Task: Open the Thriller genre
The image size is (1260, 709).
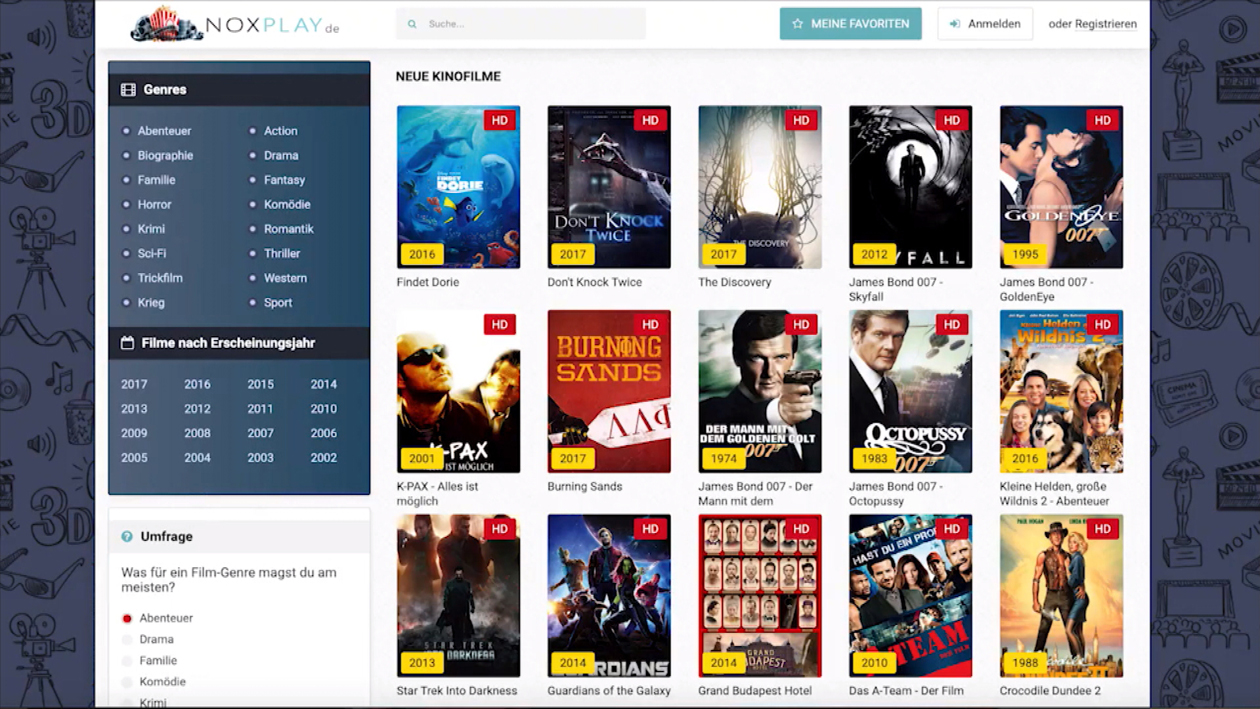Action: click(282, 254)
